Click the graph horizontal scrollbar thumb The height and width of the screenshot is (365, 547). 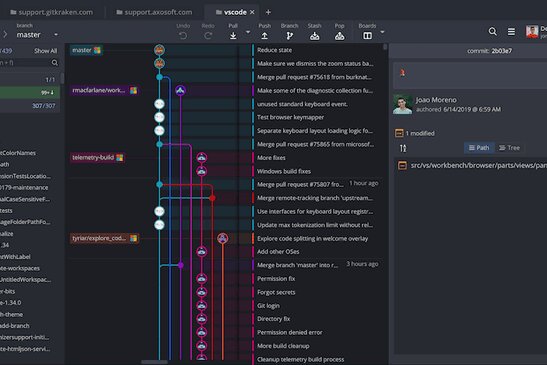pos(154,362)
